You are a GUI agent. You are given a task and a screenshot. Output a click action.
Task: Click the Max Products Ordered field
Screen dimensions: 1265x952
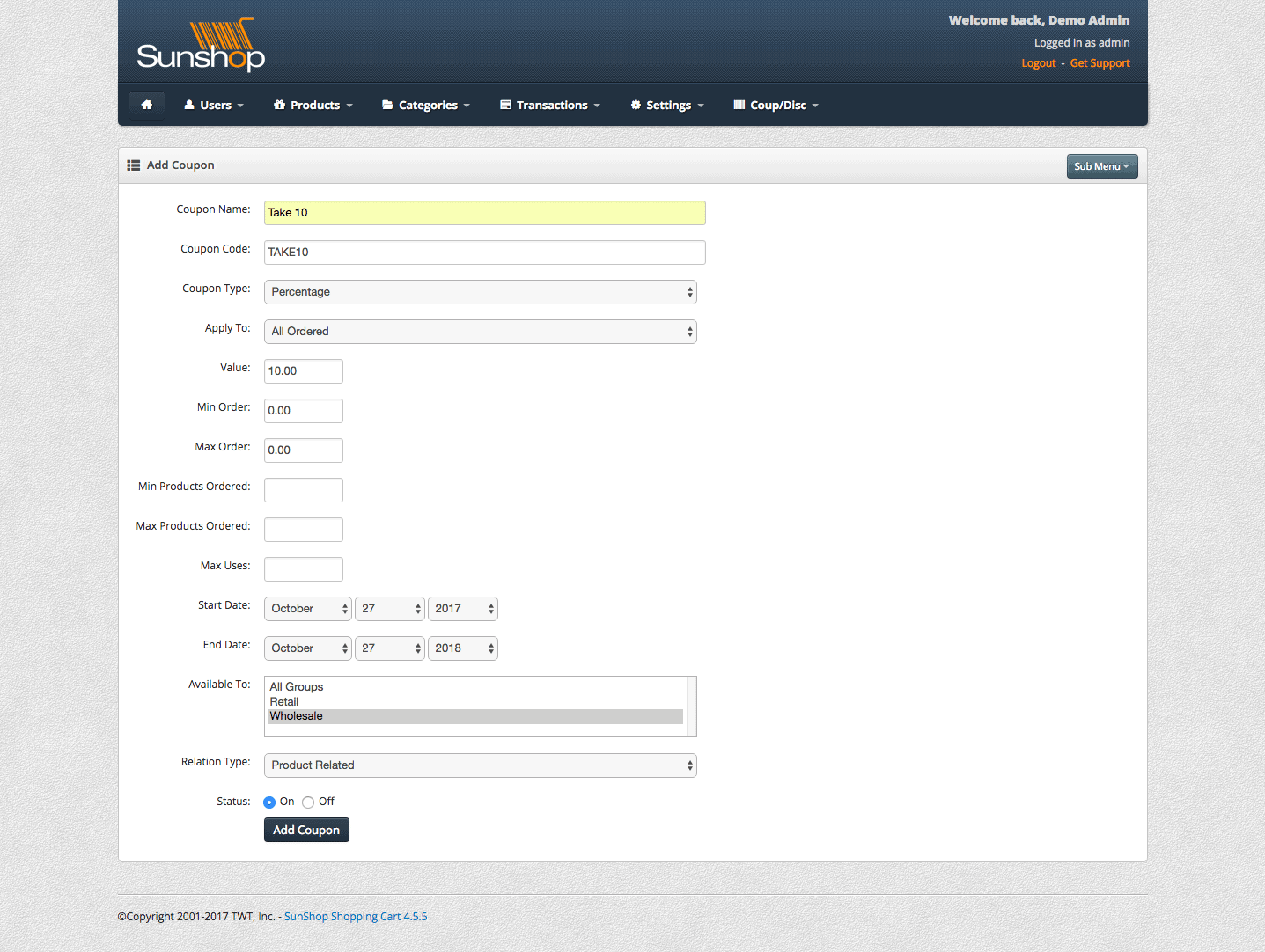pos(304,530)
